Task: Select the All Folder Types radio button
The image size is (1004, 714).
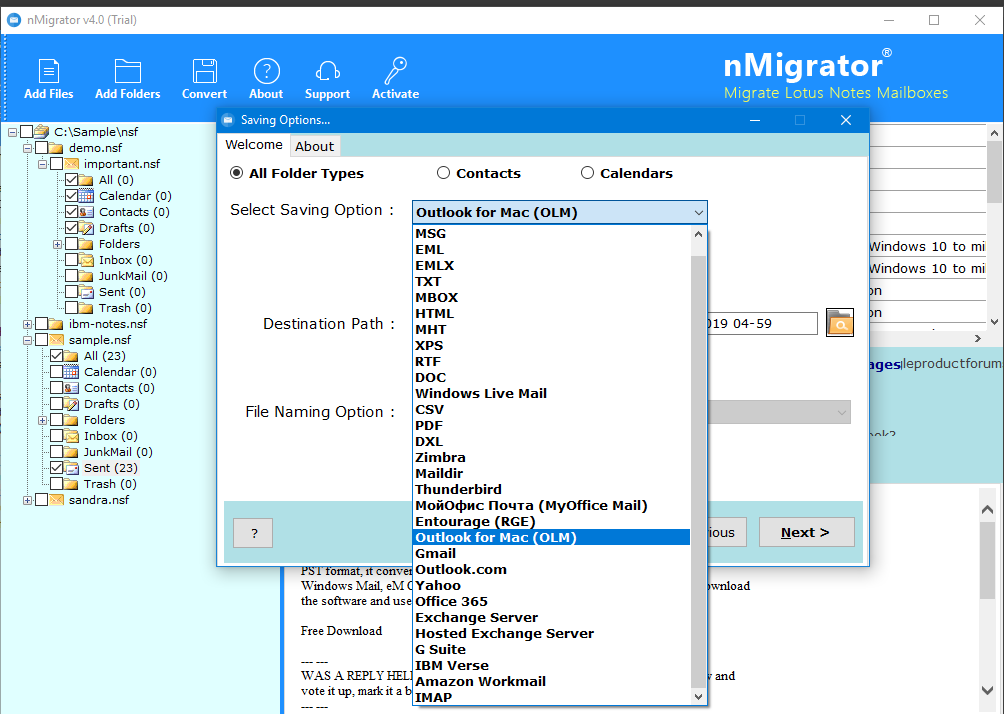Action: tap(236, 173)
